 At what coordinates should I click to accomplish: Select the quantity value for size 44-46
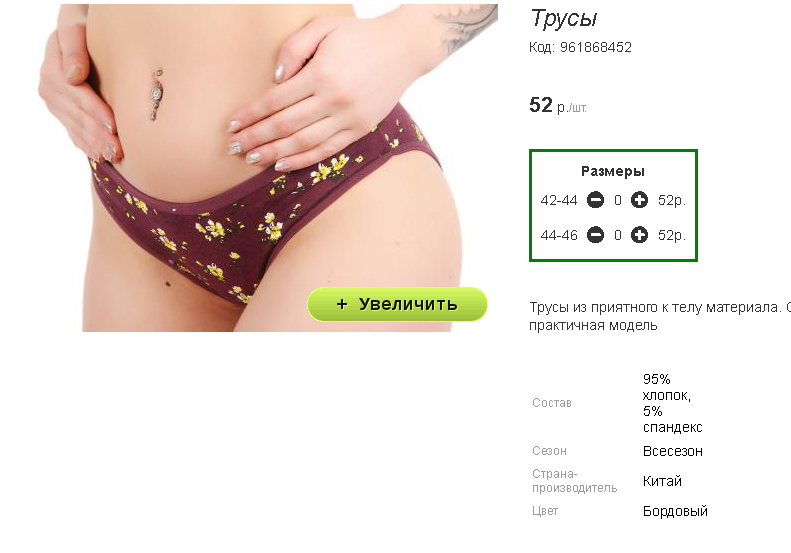coord(617,235)
